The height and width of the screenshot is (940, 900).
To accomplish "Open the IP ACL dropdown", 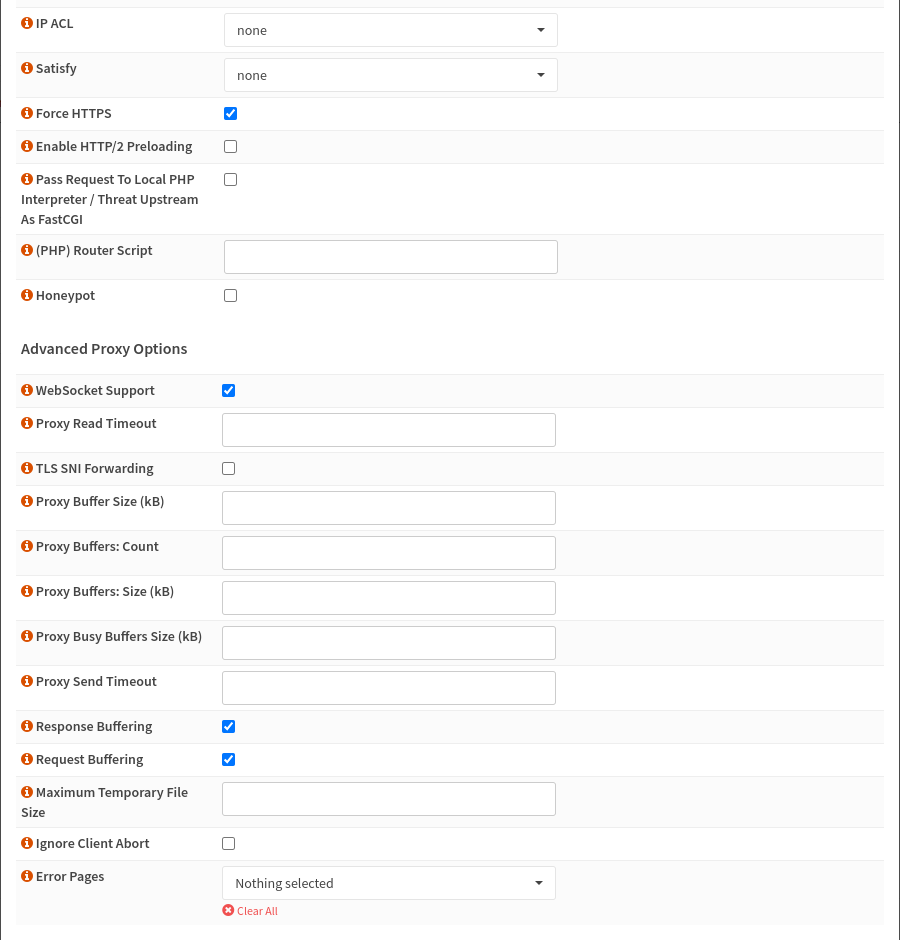I will pyautogui.click(x=390, y=29).
